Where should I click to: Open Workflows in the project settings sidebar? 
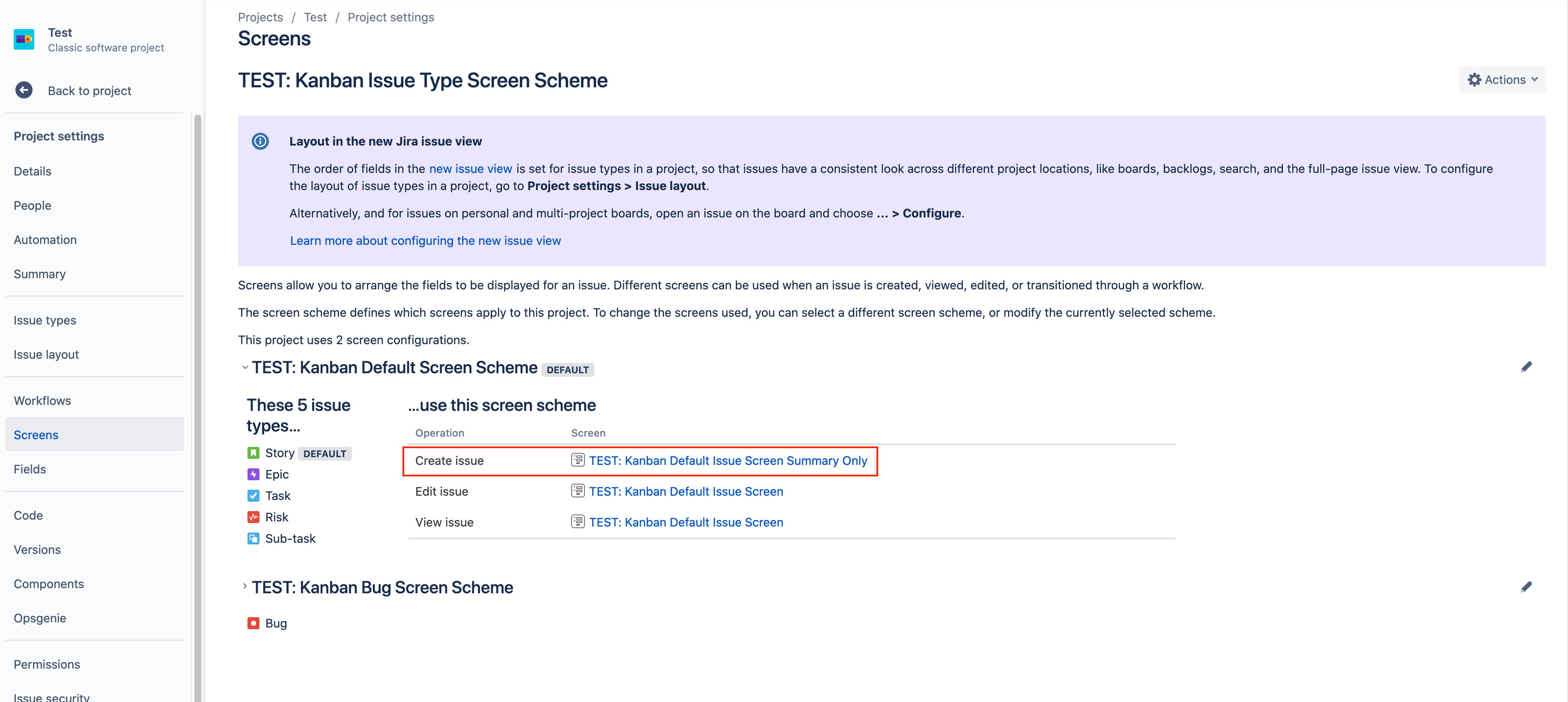[x=42, y=401]
